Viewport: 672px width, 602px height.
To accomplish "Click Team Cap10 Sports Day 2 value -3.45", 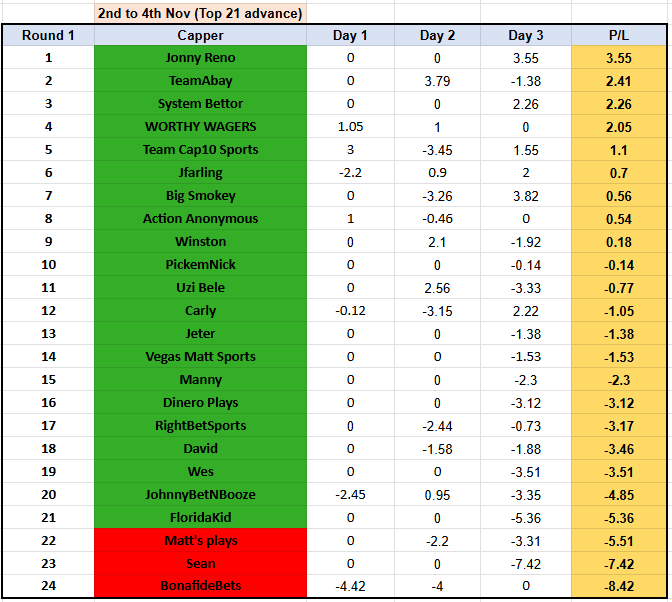I will 437,150.
